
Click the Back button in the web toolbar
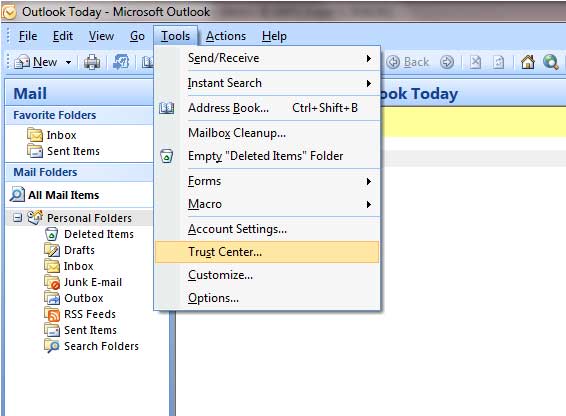point(408,62)
